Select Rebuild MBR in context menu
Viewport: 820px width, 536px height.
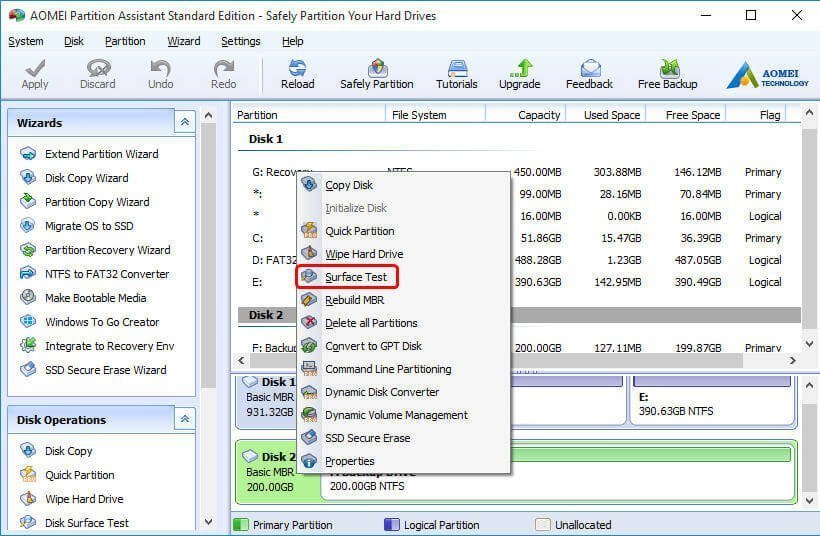[403, 300]
